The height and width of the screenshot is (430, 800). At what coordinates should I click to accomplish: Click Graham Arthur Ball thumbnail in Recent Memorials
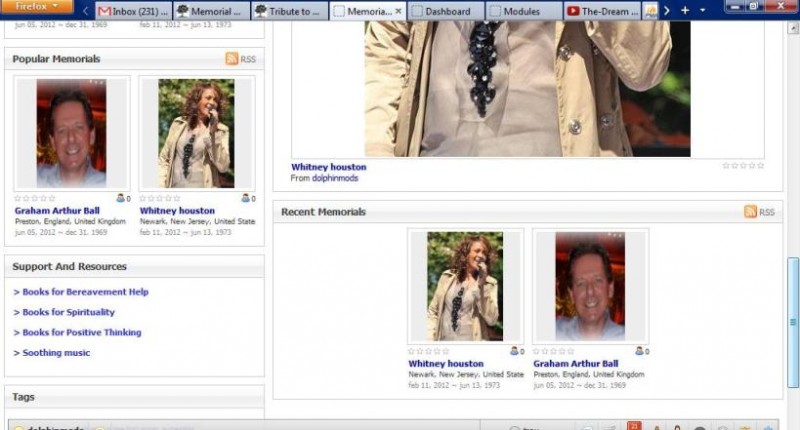click(x=590, y=286)
